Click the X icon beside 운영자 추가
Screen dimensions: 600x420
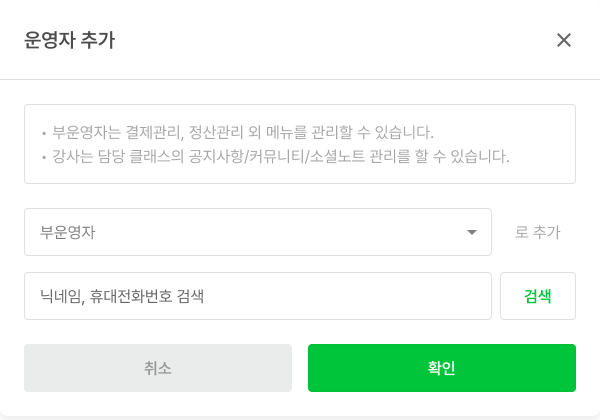563,40
